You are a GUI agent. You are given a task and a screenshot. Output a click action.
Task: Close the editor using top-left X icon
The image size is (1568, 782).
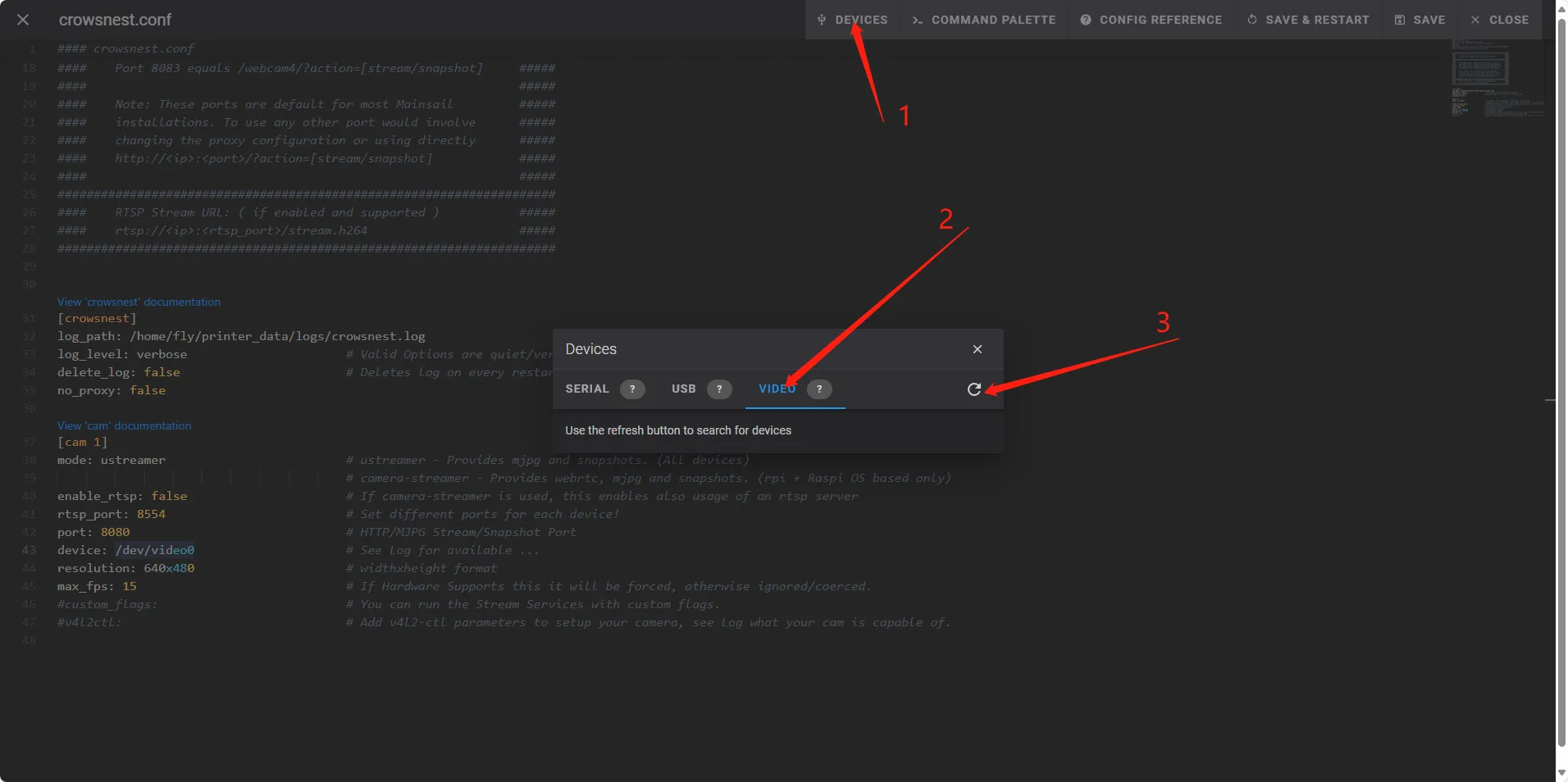pos(23,20)
